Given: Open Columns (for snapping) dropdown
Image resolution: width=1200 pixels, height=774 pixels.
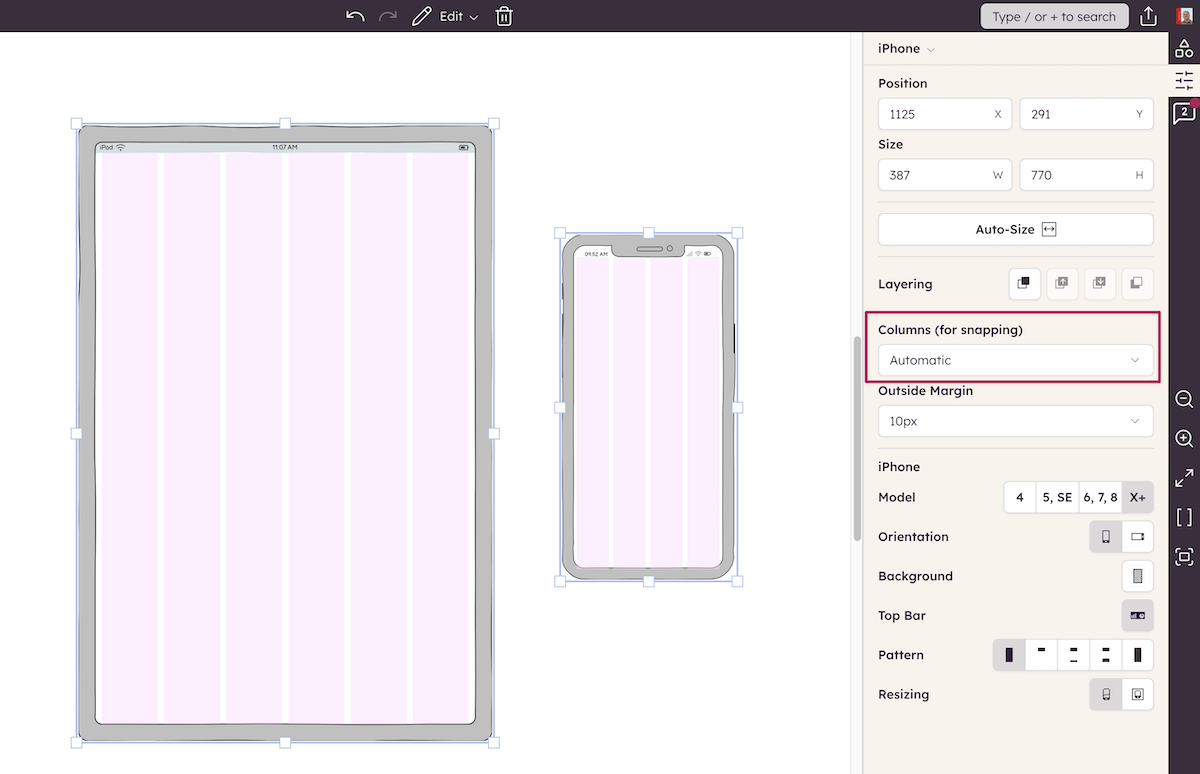Looking at the screenshot, I should coord(1015,360).
